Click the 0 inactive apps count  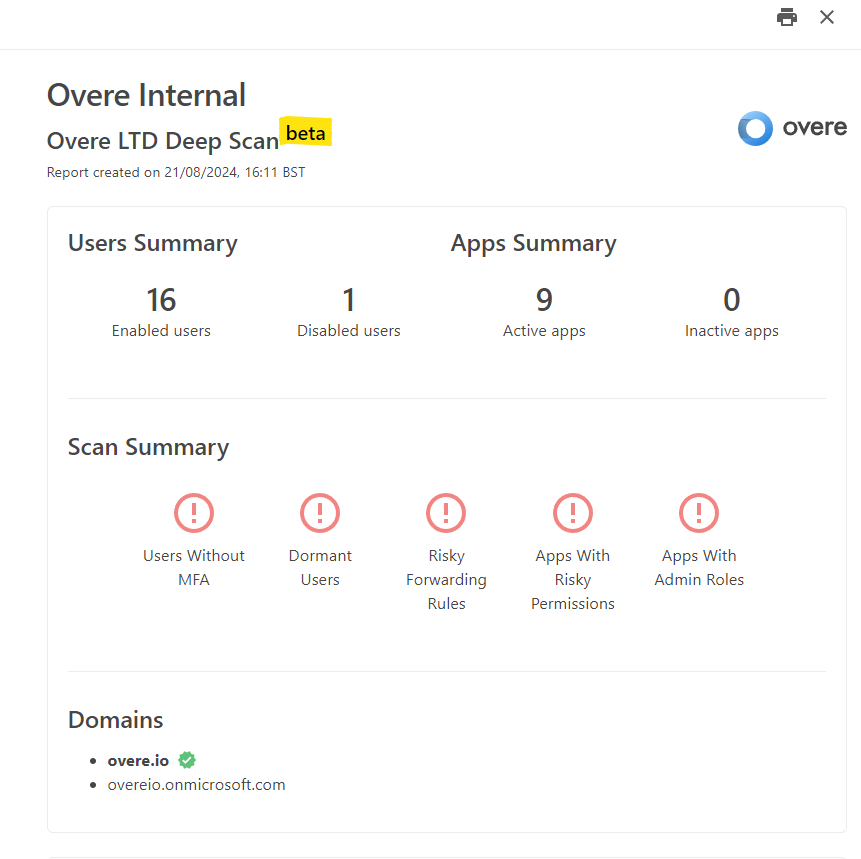[x=731, y=300]
